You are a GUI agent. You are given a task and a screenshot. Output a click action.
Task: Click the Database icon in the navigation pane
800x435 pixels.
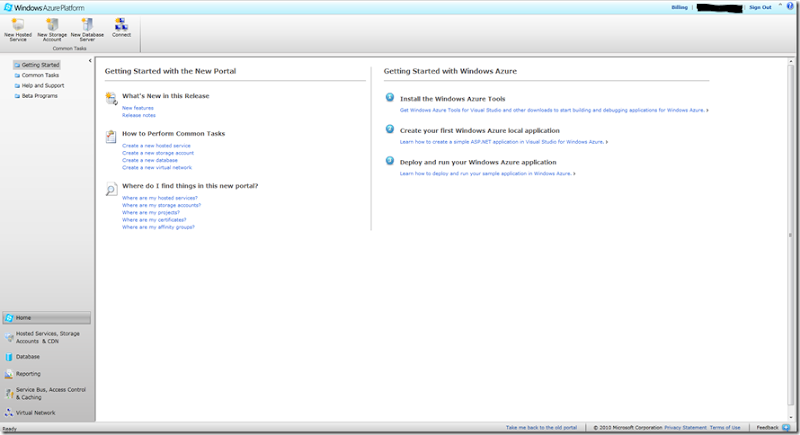(9, 356)
